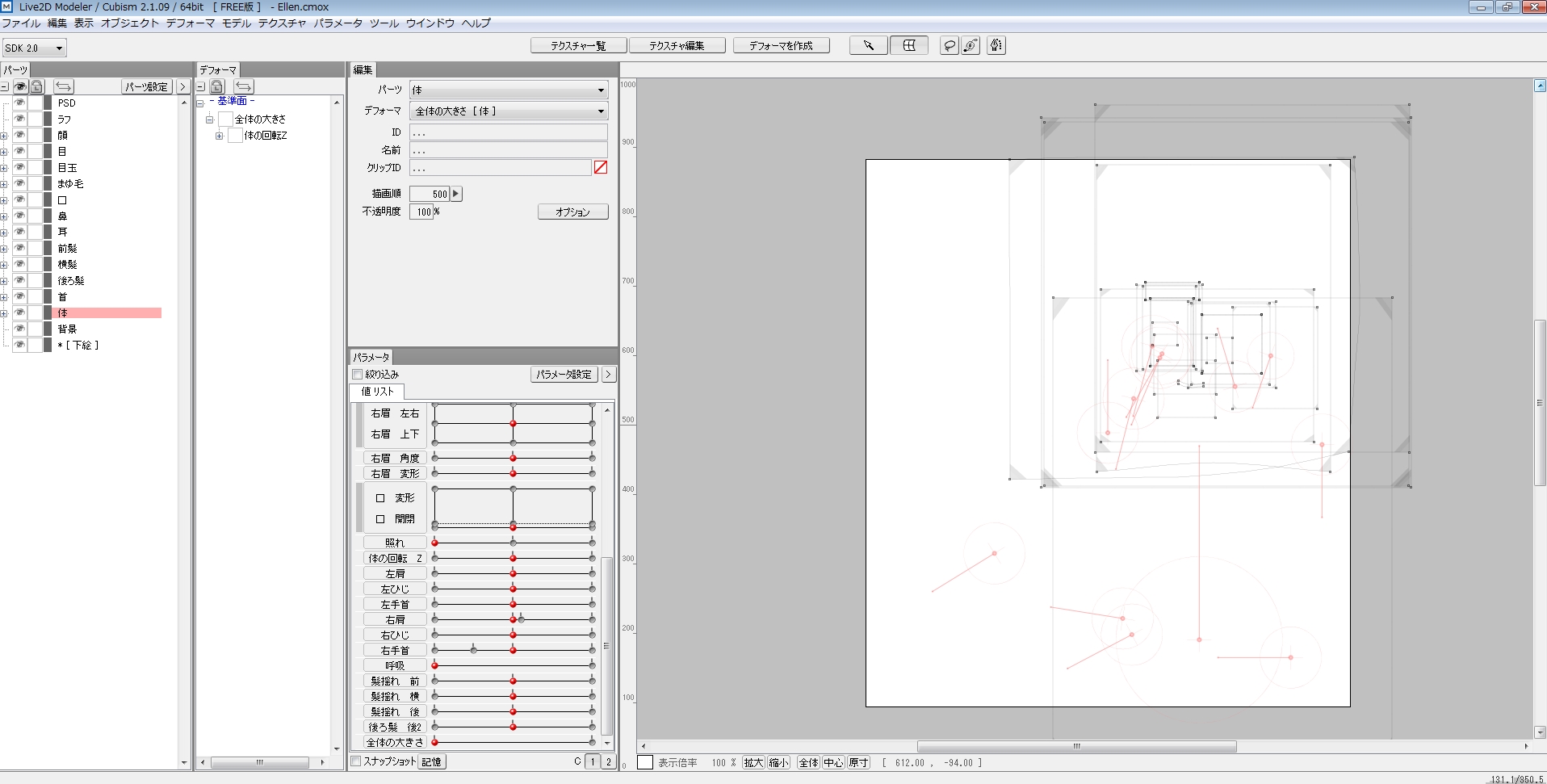Click the 体の回転 Z parameter slider handle
This screenshot has height=784, width=1547.
(x=513, y=558)
